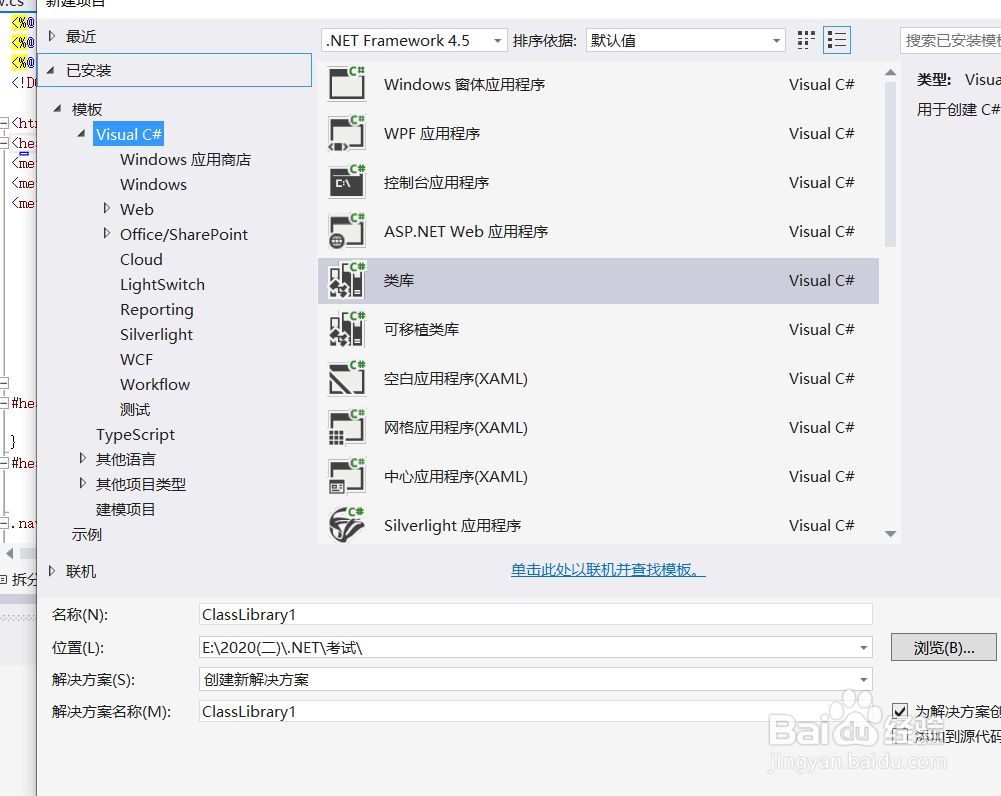Image resolution: width=1001 pixels, height=796 pixels.
Task: Select the WCF tree item
Action: point(136,359)
